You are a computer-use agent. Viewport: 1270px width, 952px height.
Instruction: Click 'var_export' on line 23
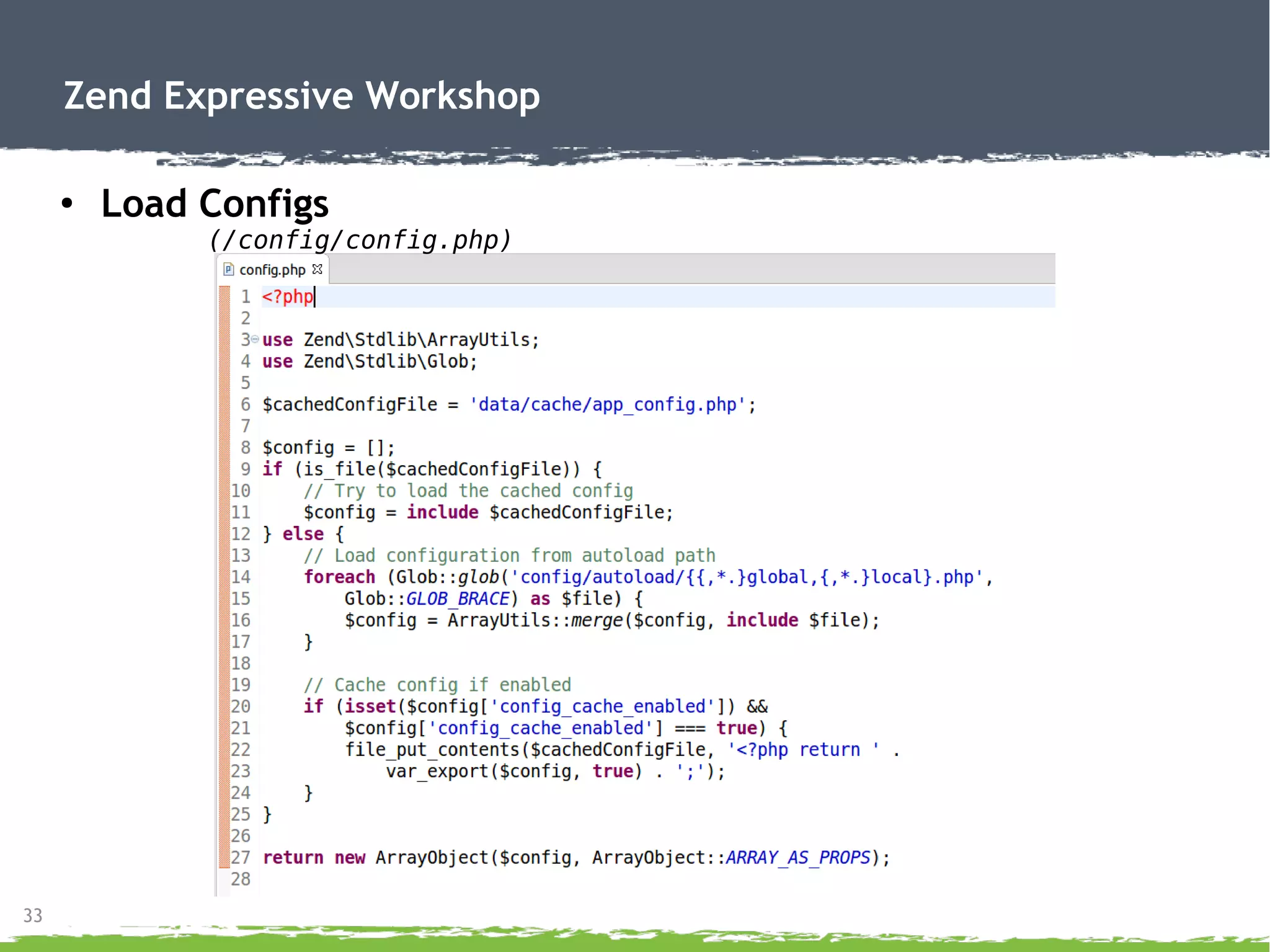tap(437, 772)
